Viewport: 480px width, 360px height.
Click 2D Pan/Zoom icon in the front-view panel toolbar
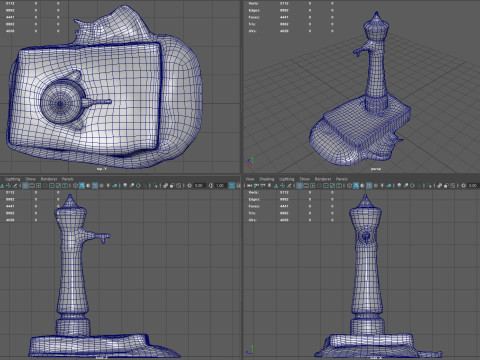click(282, 185)
